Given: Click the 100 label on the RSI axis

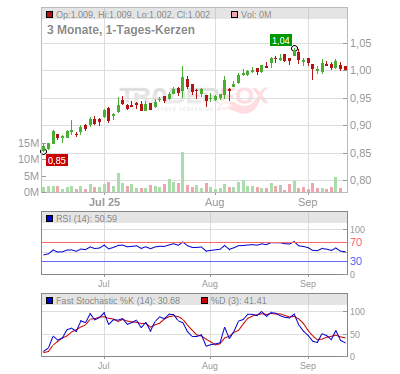Looking at the screenshot, I should (357, 229).
